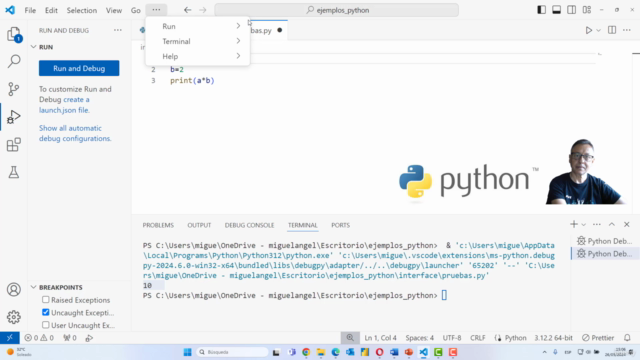Toggle the secondary side bar layout icon
The width and height of the screenshot is (640, 360).
571,10
